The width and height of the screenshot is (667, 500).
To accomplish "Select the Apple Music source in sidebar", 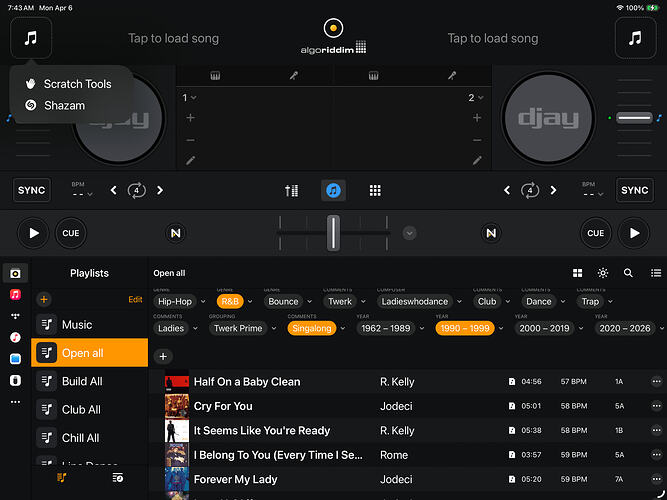I will click(15, 295).
